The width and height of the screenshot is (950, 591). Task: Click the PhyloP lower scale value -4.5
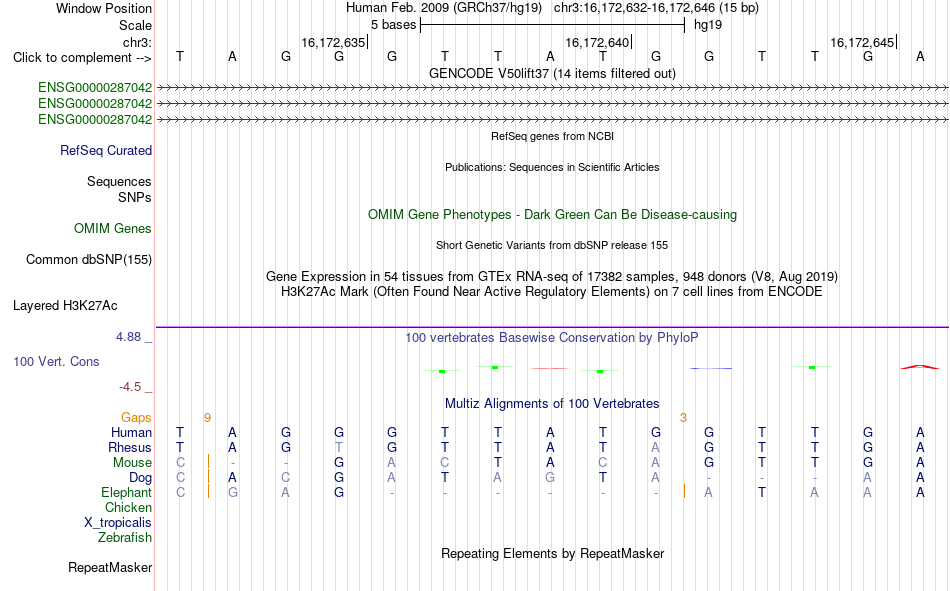click(130, 387)
